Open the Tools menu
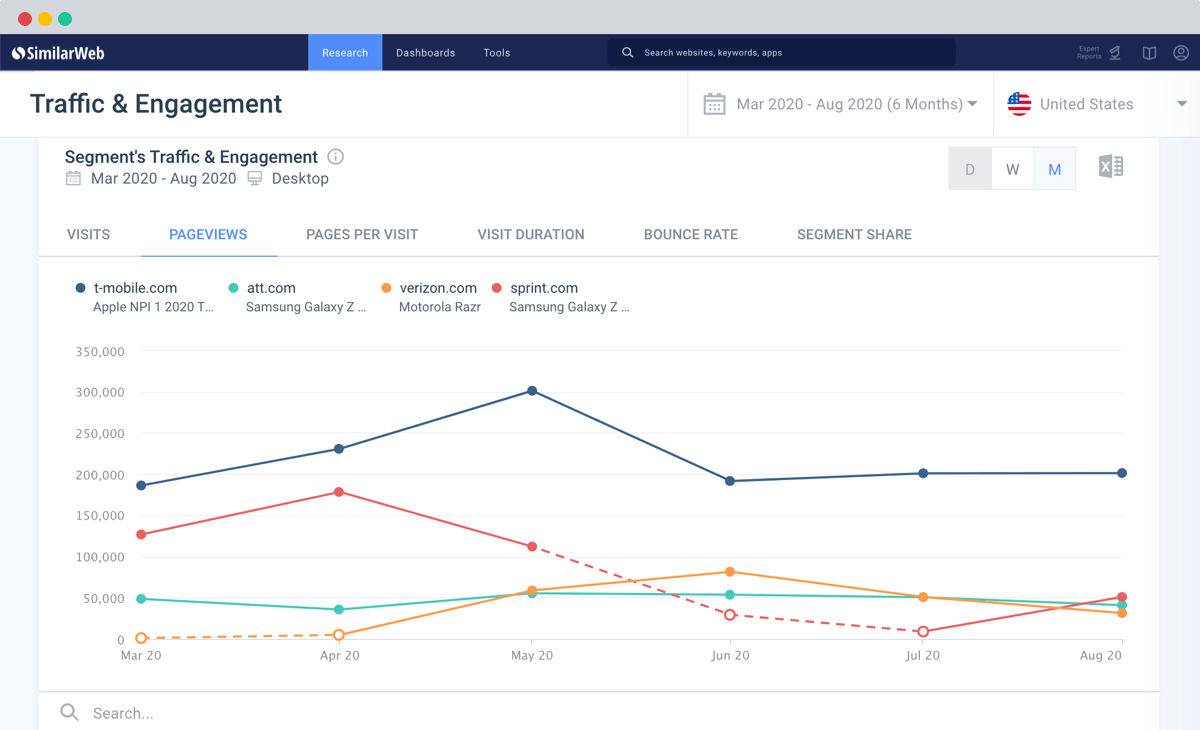 (497, 53)
